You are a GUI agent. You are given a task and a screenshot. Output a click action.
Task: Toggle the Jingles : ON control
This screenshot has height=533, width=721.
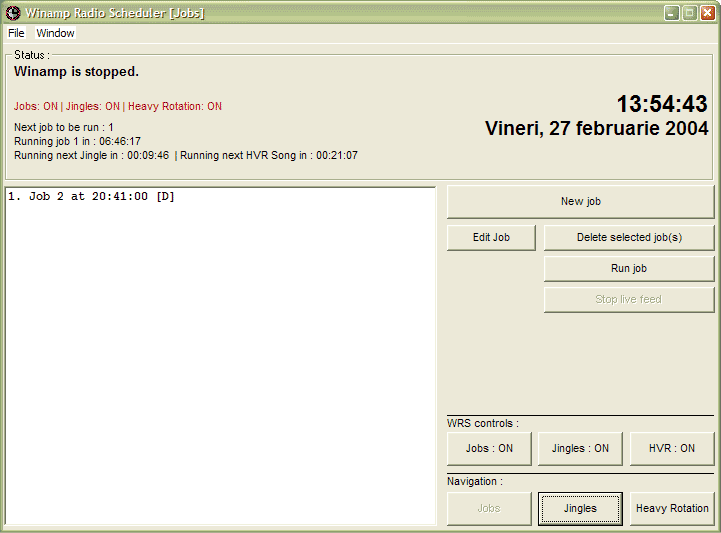[580, 448]
